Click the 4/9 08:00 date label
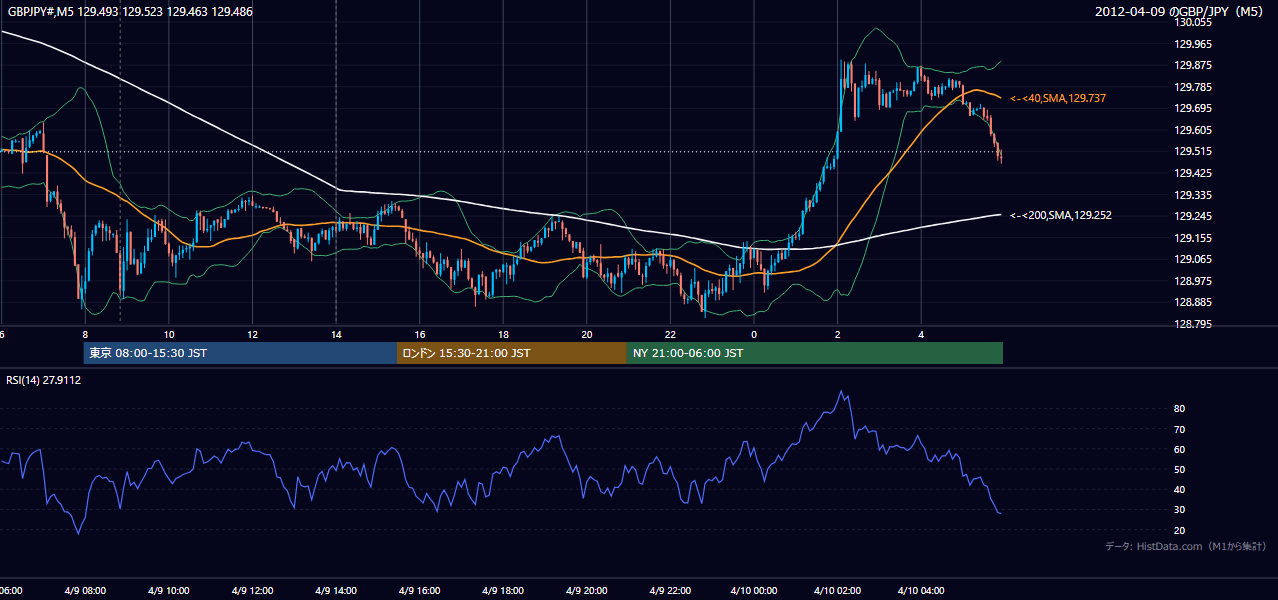The width and height of the screenshot is (1278, 600). click(85, 590)
